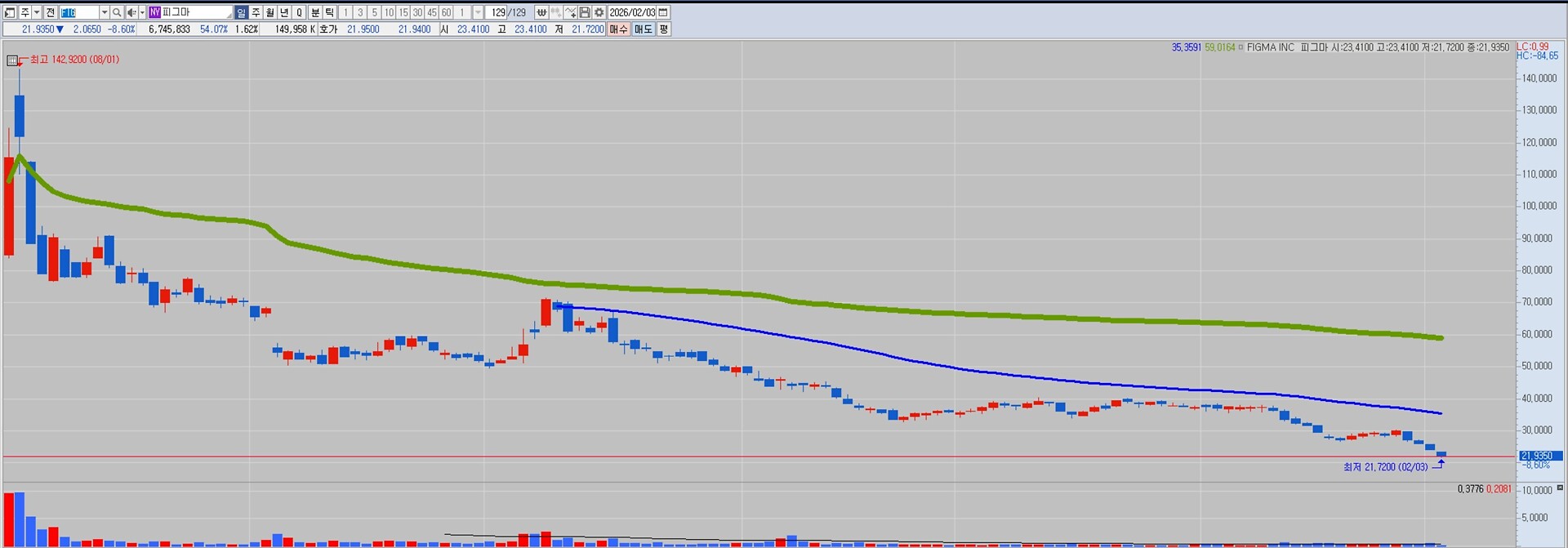Click the save floppy disk icon
Viewport: 1568px width, 548px height.
[x=585, y=12]
